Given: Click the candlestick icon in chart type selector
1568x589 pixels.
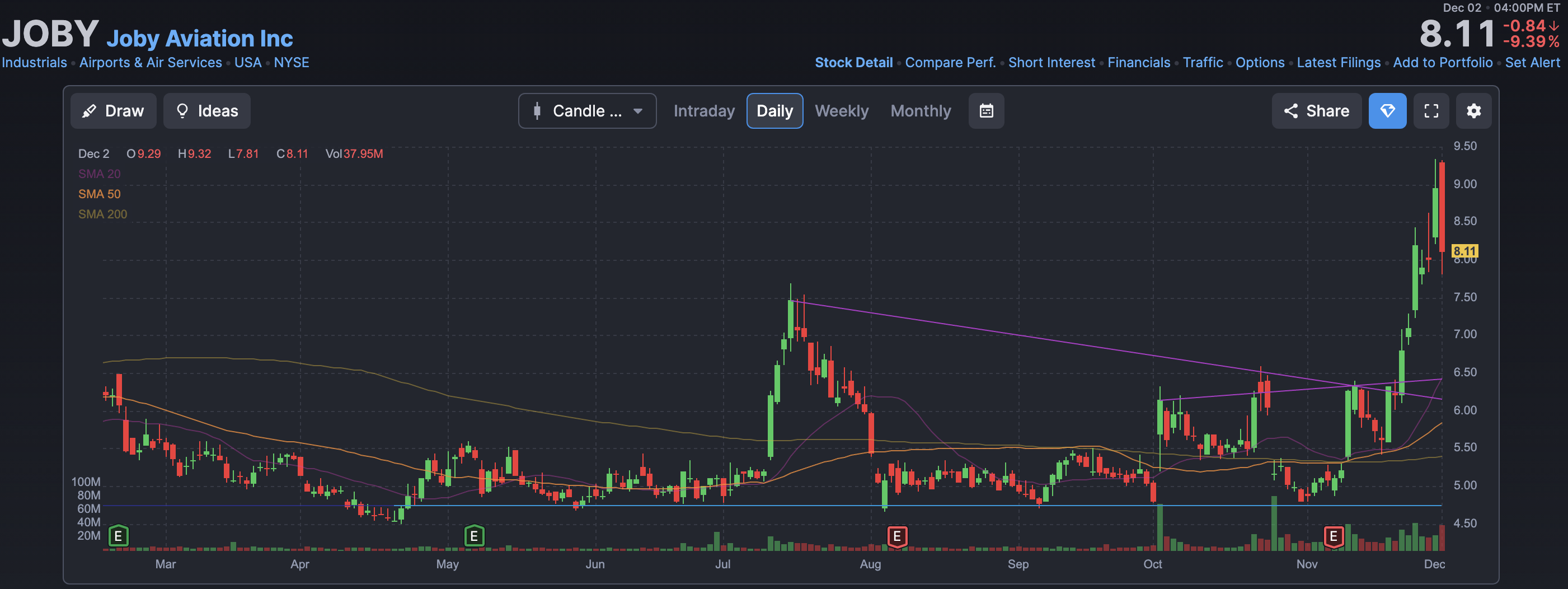Looking at the screenshot, I should pos(537,111).
